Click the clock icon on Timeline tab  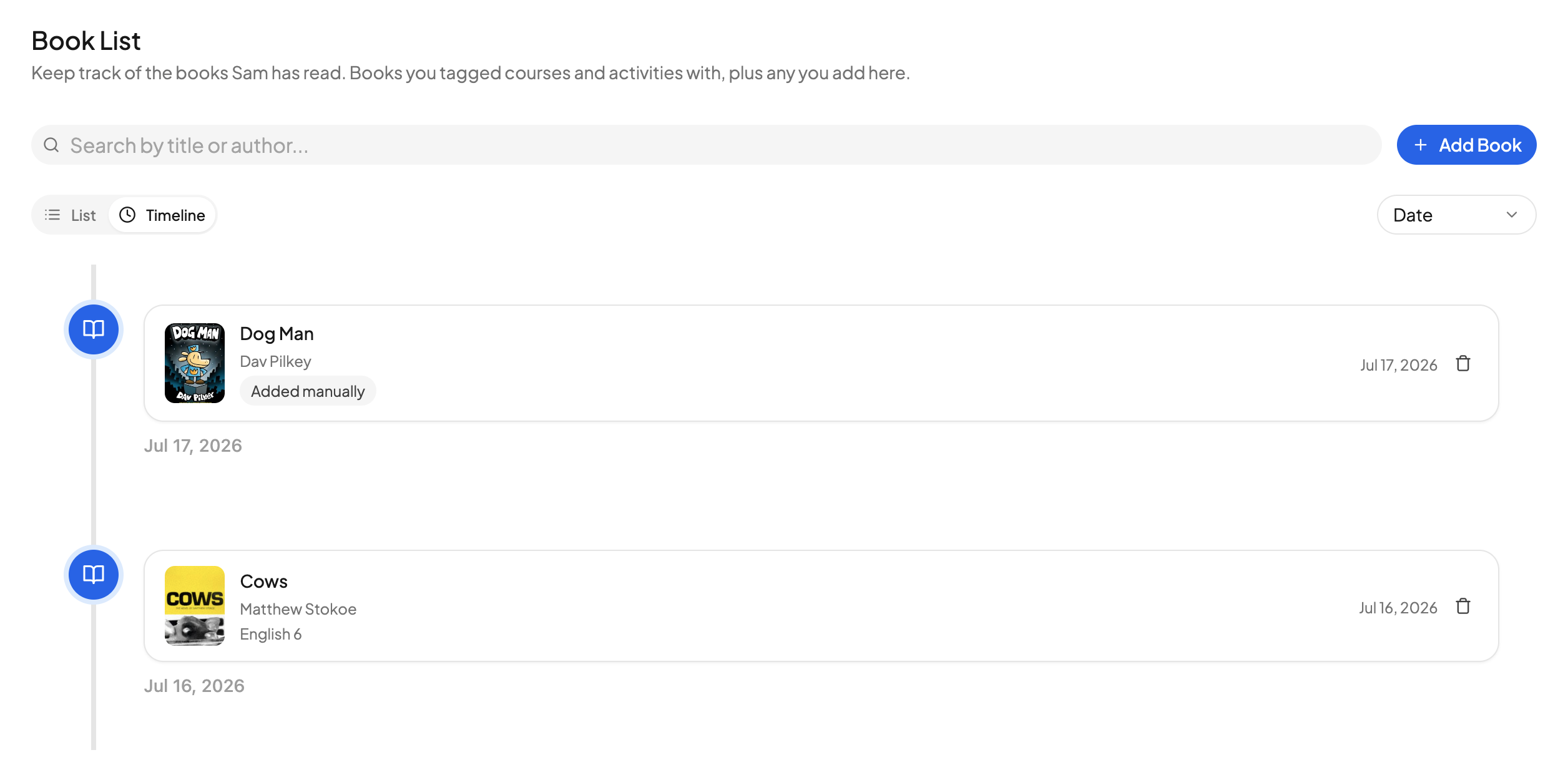127,215
